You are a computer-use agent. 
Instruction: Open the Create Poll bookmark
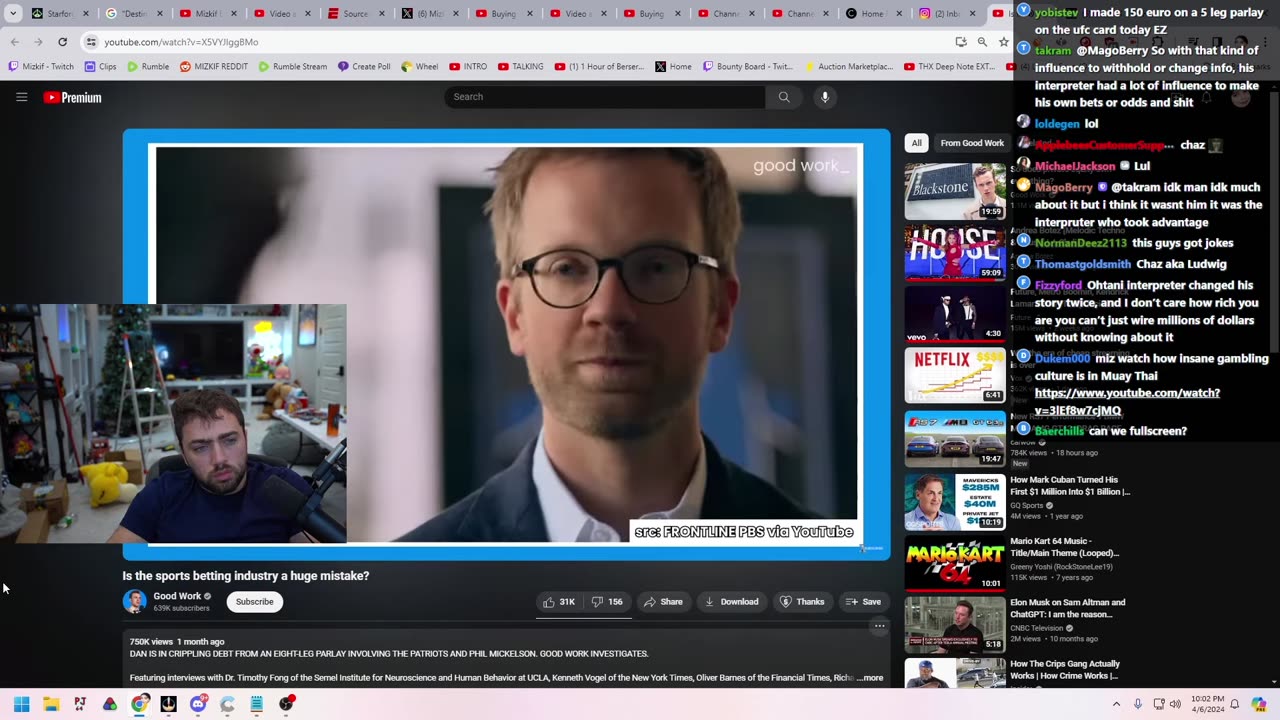(364, 67)
